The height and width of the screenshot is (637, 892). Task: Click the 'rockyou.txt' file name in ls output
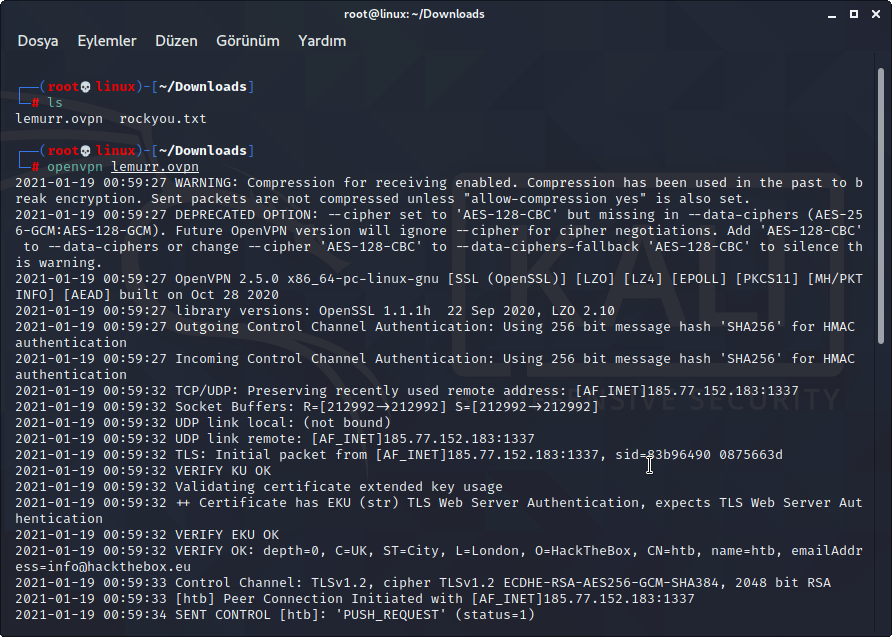[x=163, y=119]
